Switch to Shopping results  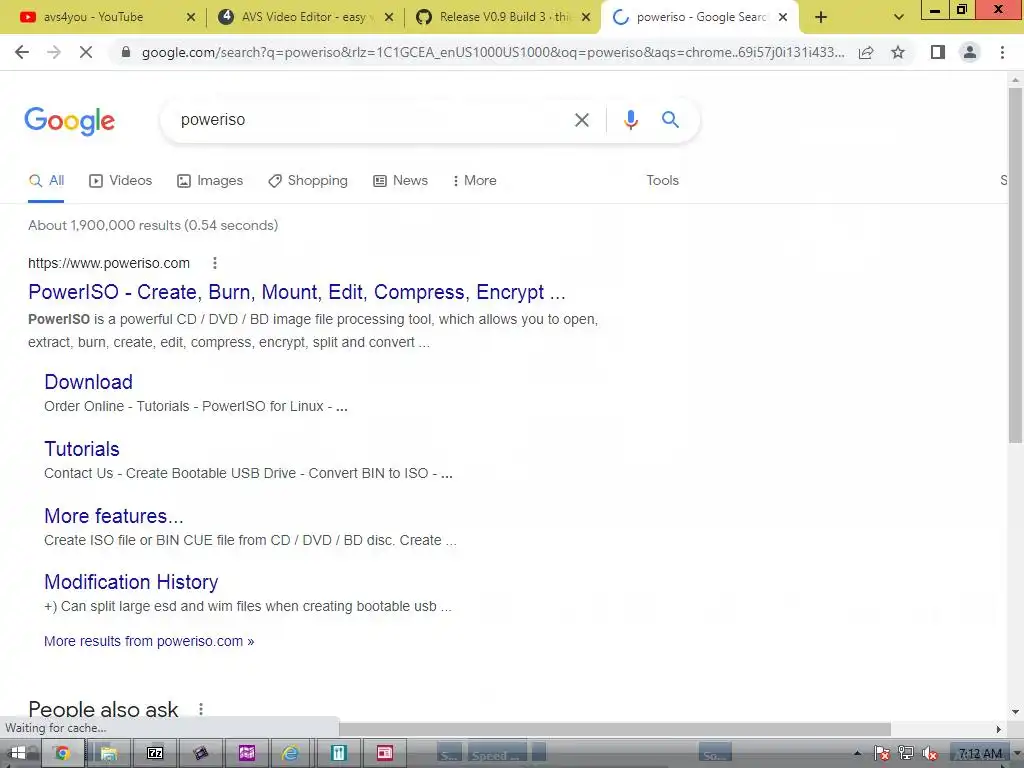[308, 181]
